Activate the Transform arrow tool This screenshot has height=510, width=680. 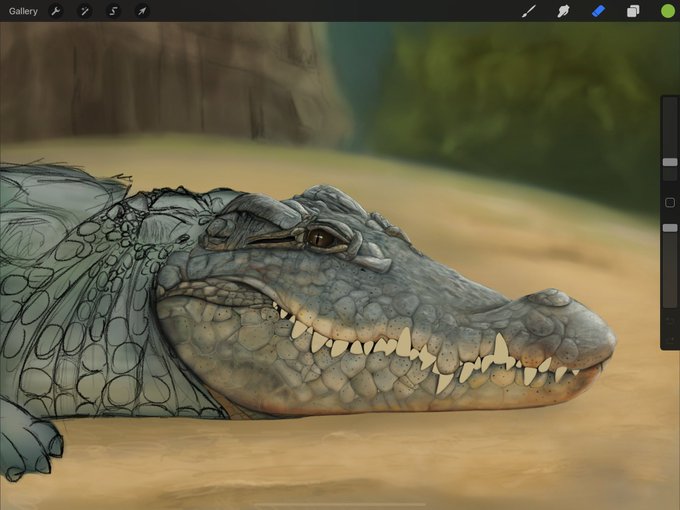coord(142,11)
